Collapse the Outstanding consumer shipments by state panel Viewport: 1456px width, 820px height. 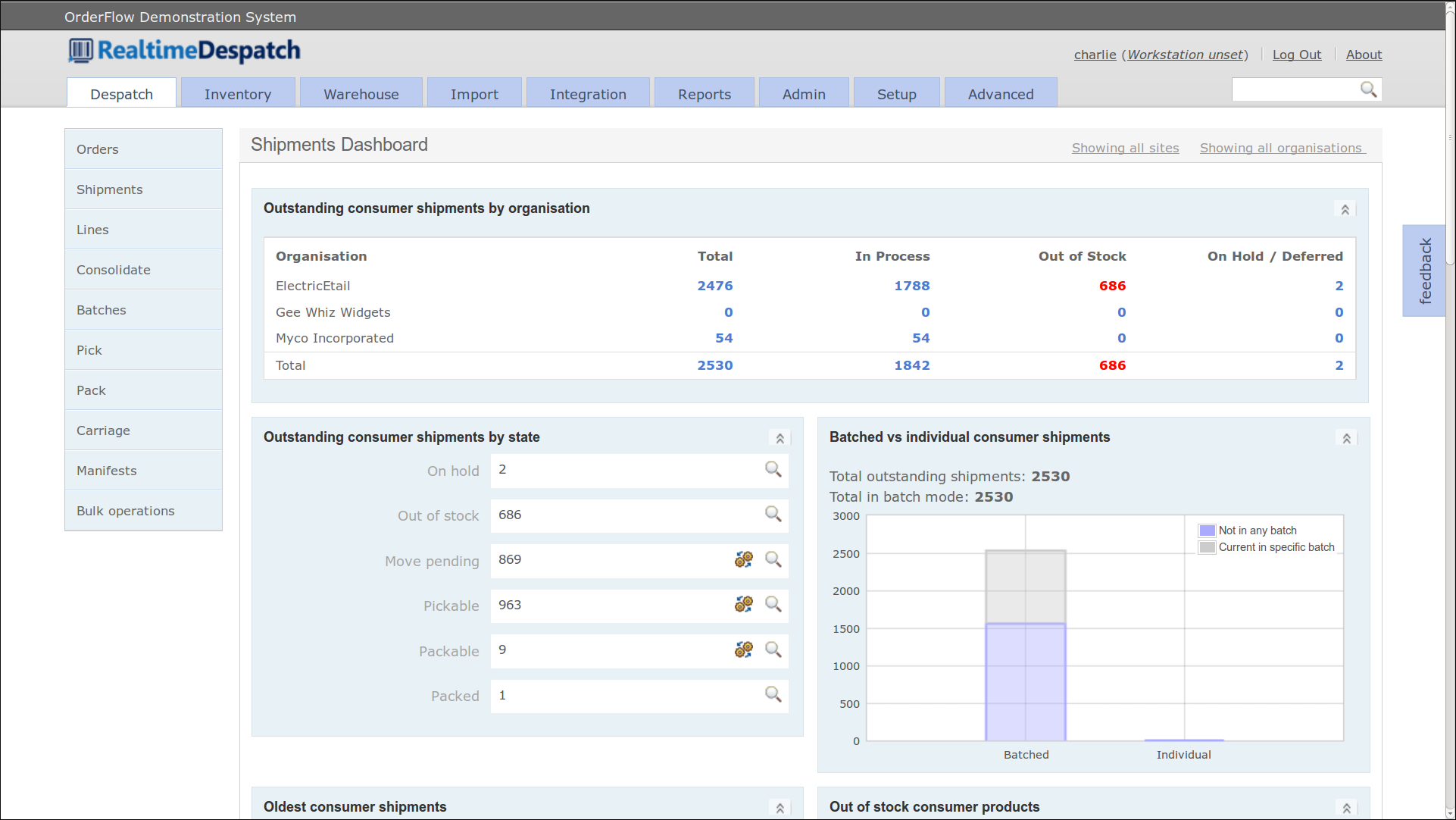780,437
